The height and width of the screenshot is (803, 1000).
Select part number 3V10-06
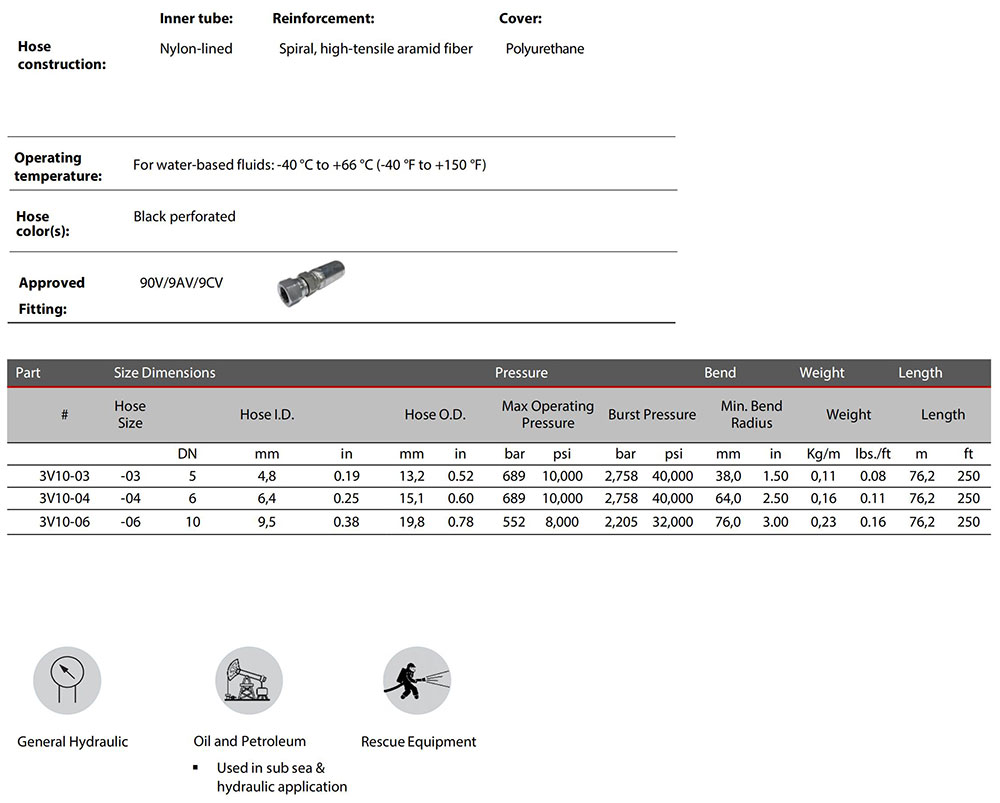pos(64,521)
